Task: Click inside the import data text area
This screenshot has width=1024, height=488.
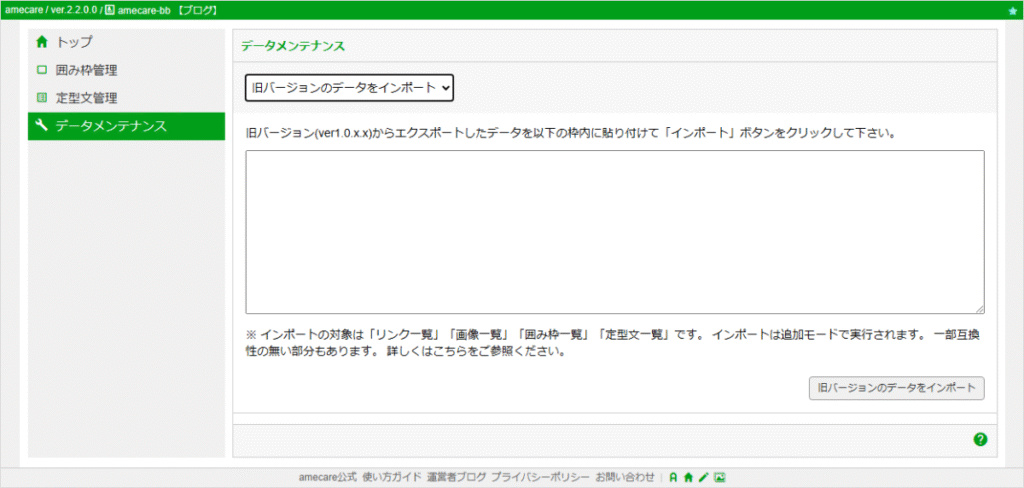Action: [615, 232]
